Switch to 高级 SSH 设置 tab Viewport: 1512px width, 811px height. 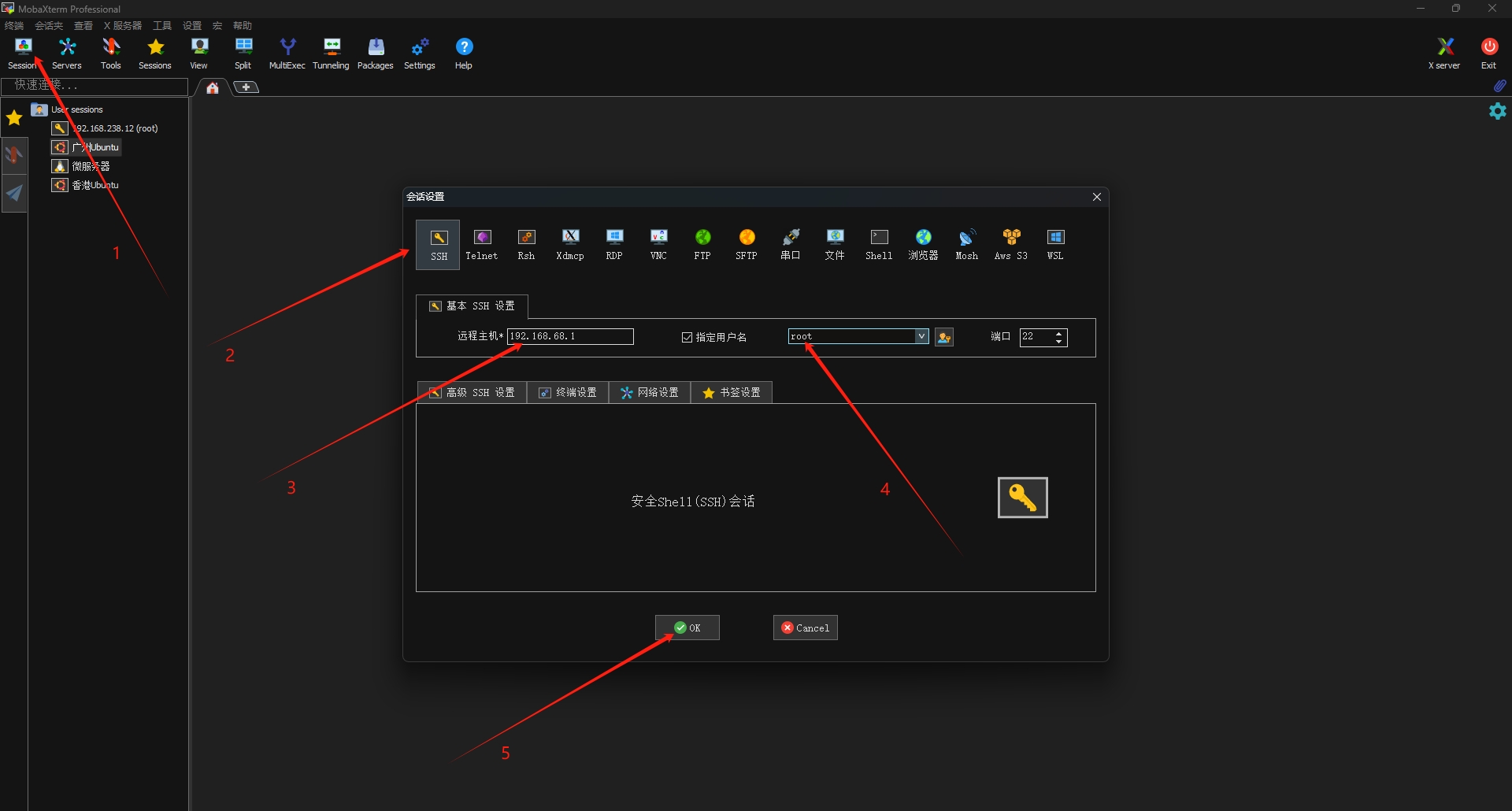click(472, 392)
